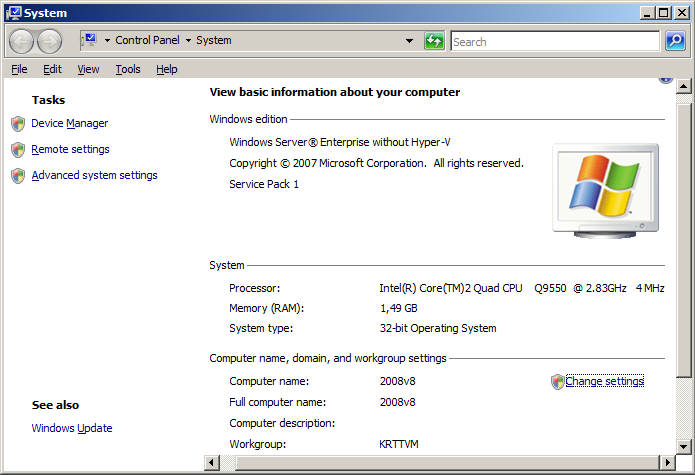Click the System breadcrumb in address bar
The width and height of the screenshot is (695, 475).
coord(214,40)
